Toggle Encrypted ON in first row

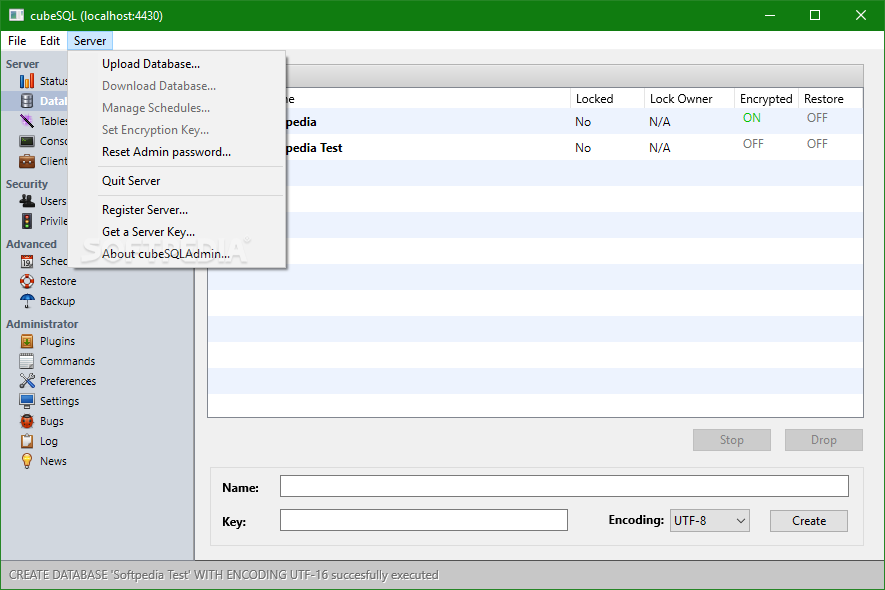(752, 118)
